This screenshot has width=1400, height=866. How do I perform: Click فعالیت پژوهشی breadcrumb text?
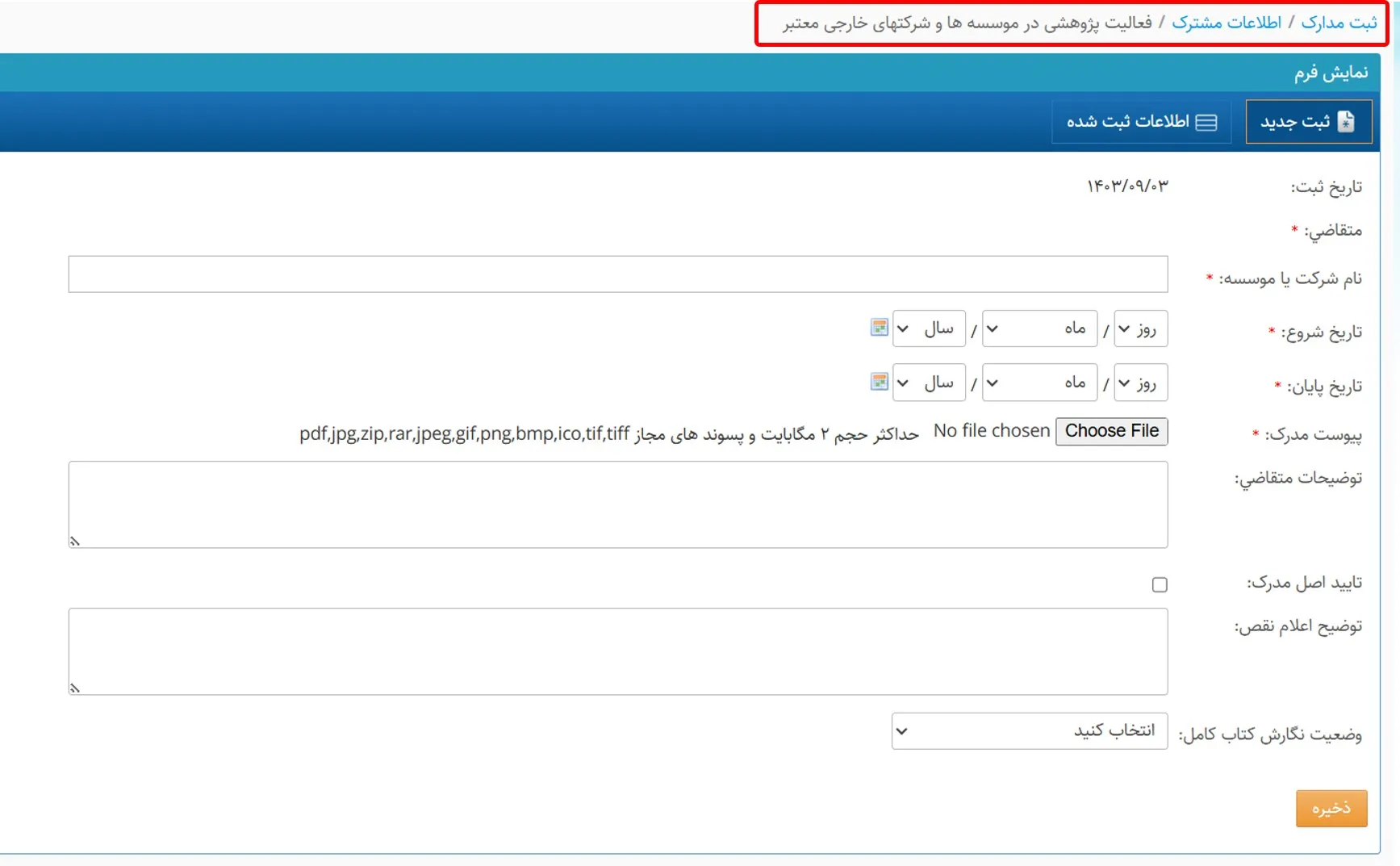967,23
